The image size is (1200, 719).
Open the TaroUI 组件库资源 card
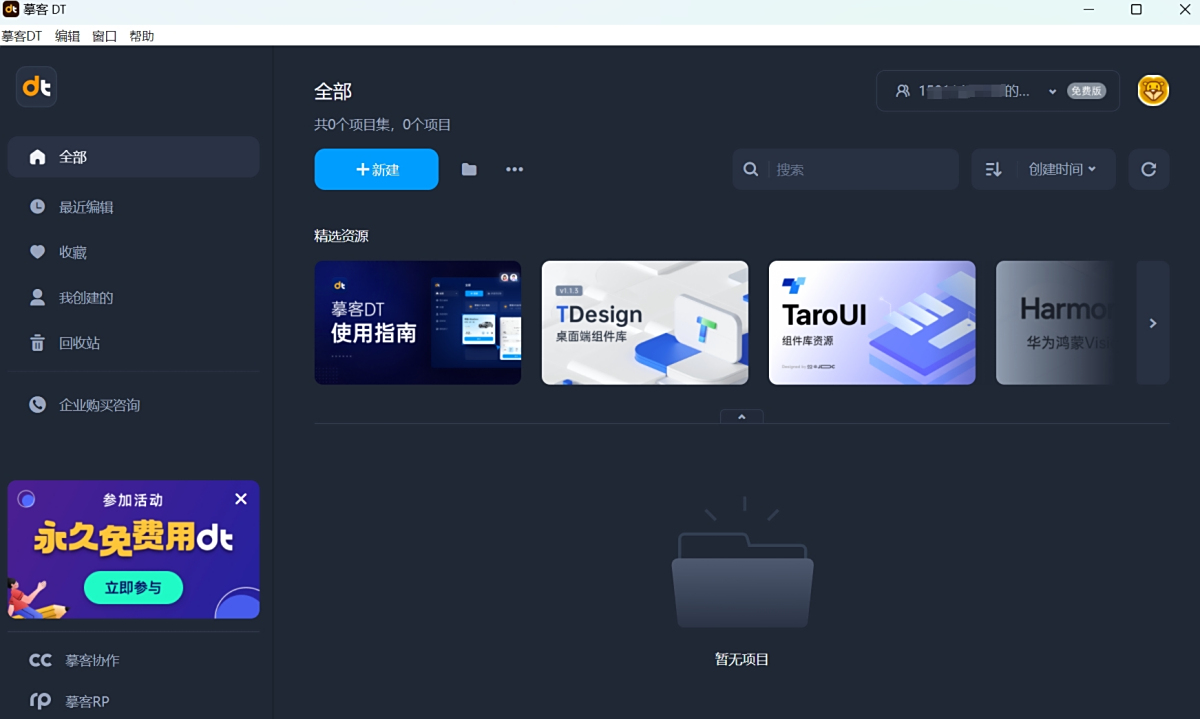[872, 323]
